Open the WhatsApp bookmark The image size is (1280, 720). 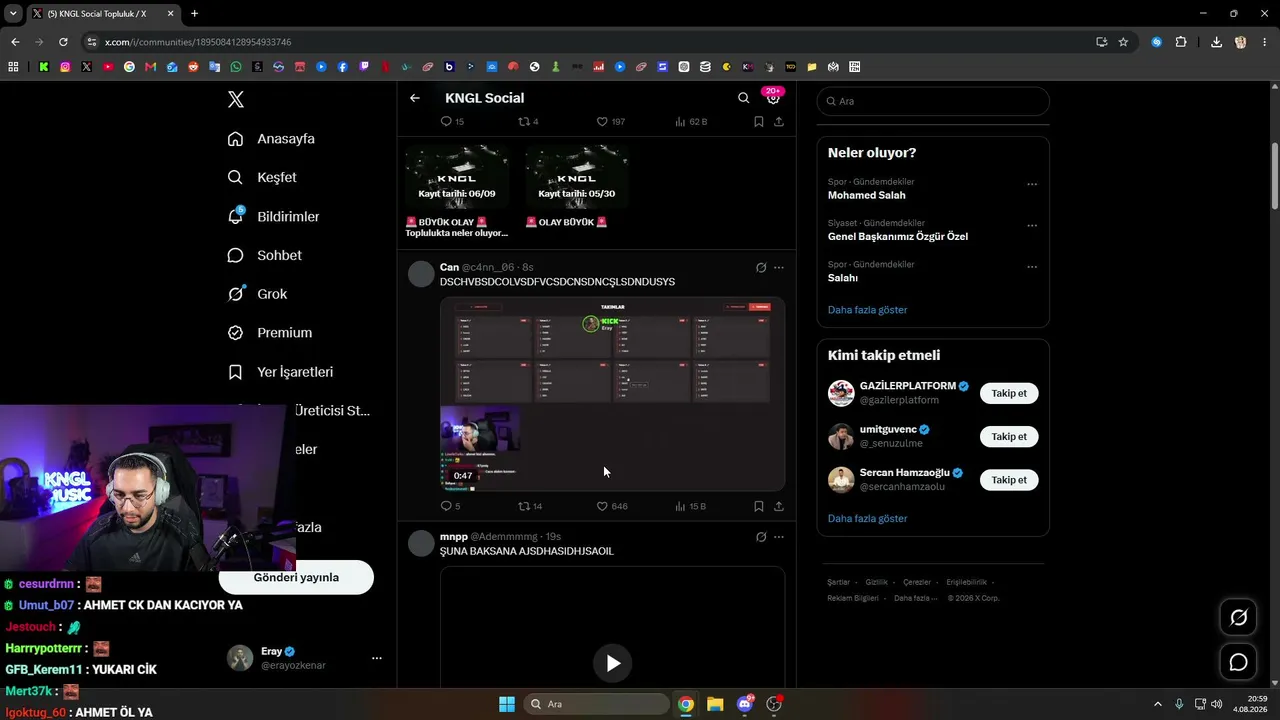(236, 67)
